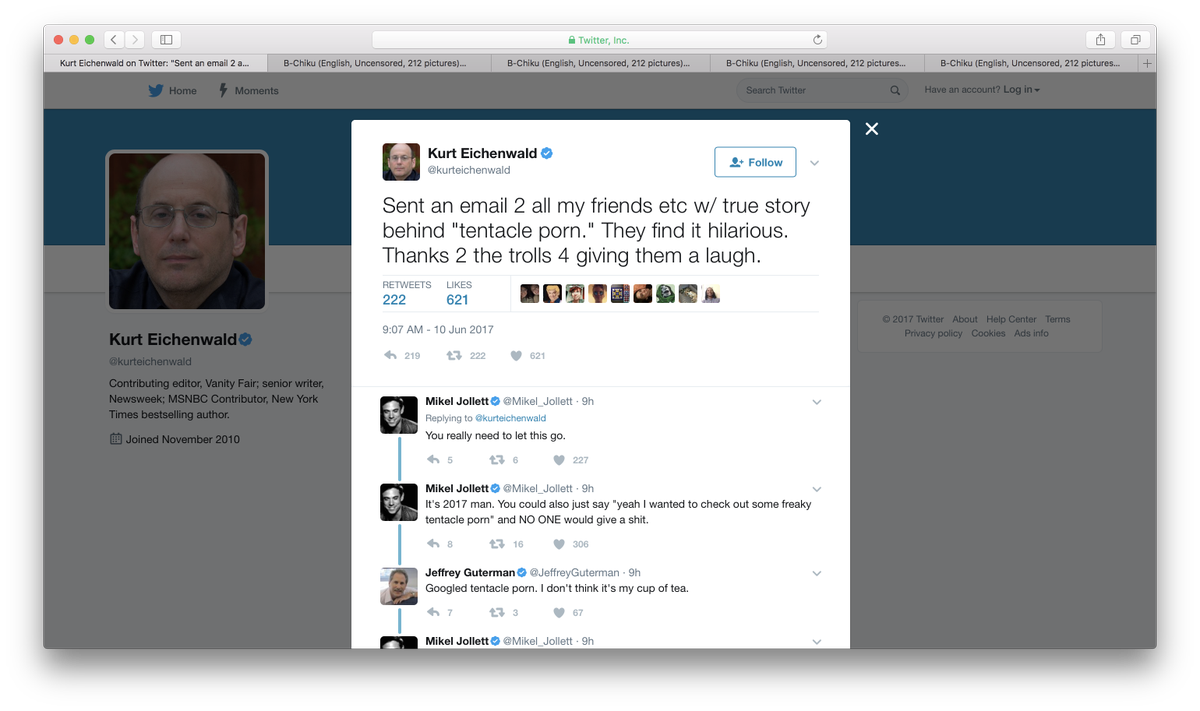The height and width of the screenshot is (711, 1200).
Task: Open options chevron on Jeffrey Guterman's reply
Action: pos(817,573)
